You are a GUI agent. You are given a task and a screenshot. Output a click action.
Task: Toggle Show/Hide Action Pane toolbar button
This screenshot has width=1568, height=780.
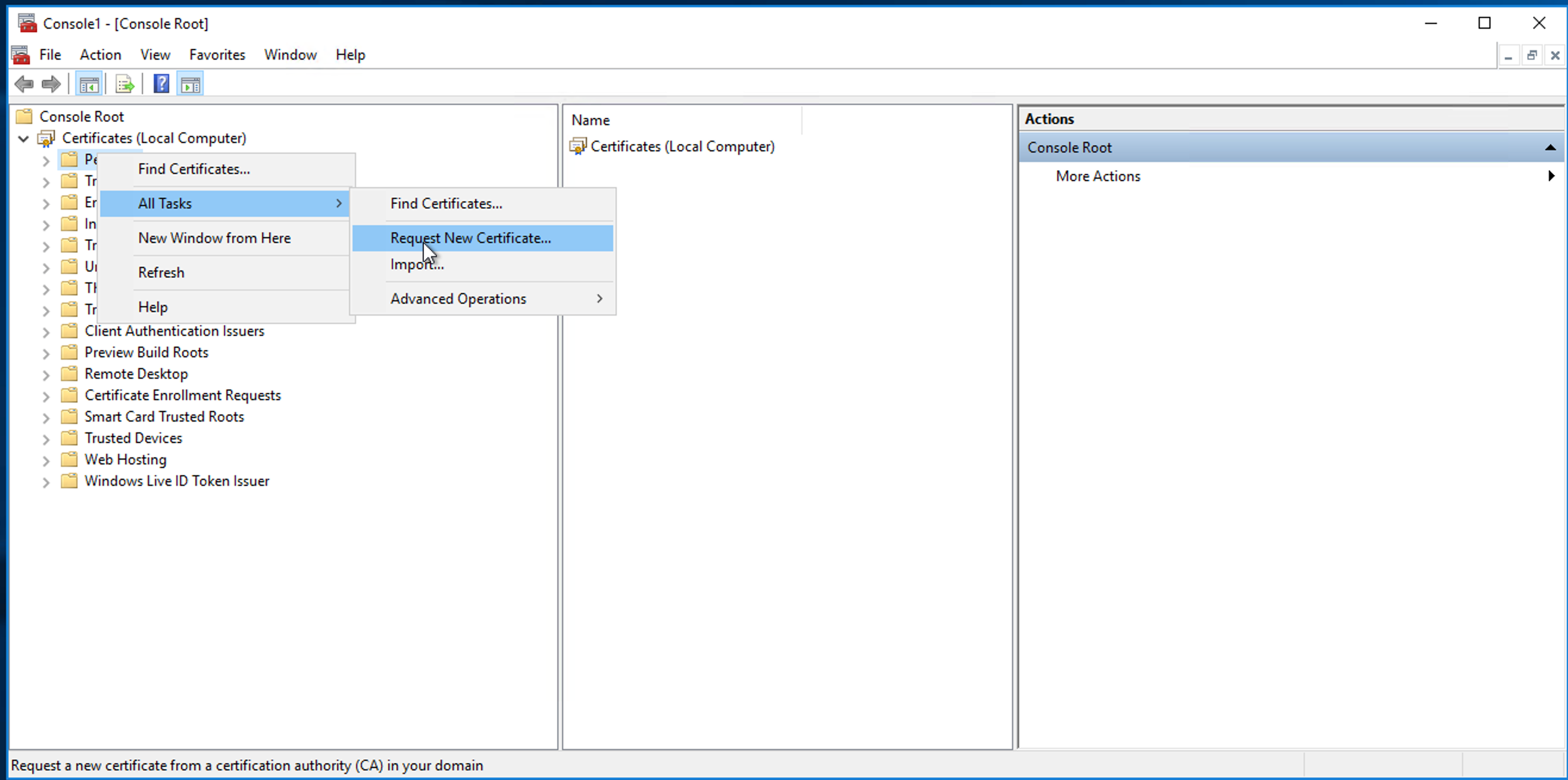pos(190,84)
